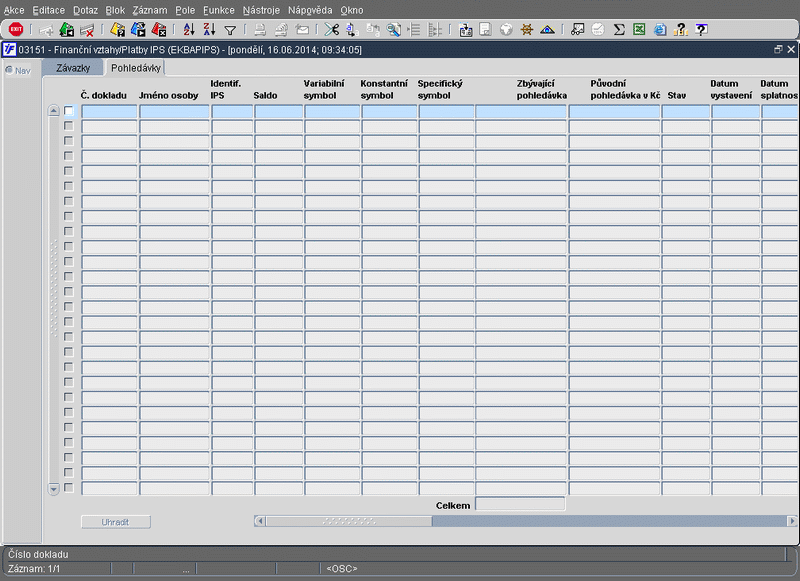The height and width of the screenshot is (581, 800).
Task: Open the Okno menu
Action: pyautogui.click(x=352, y=10)
